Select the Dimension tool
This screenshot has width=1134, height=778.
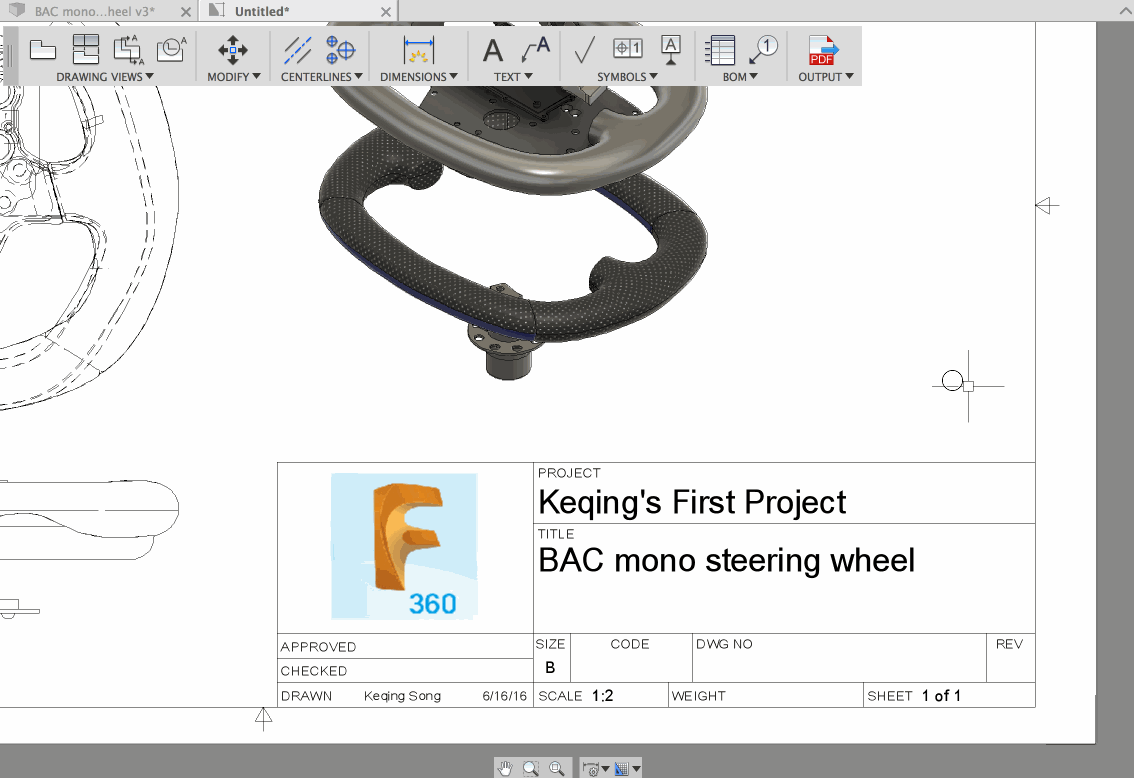(x=419, y=50)
